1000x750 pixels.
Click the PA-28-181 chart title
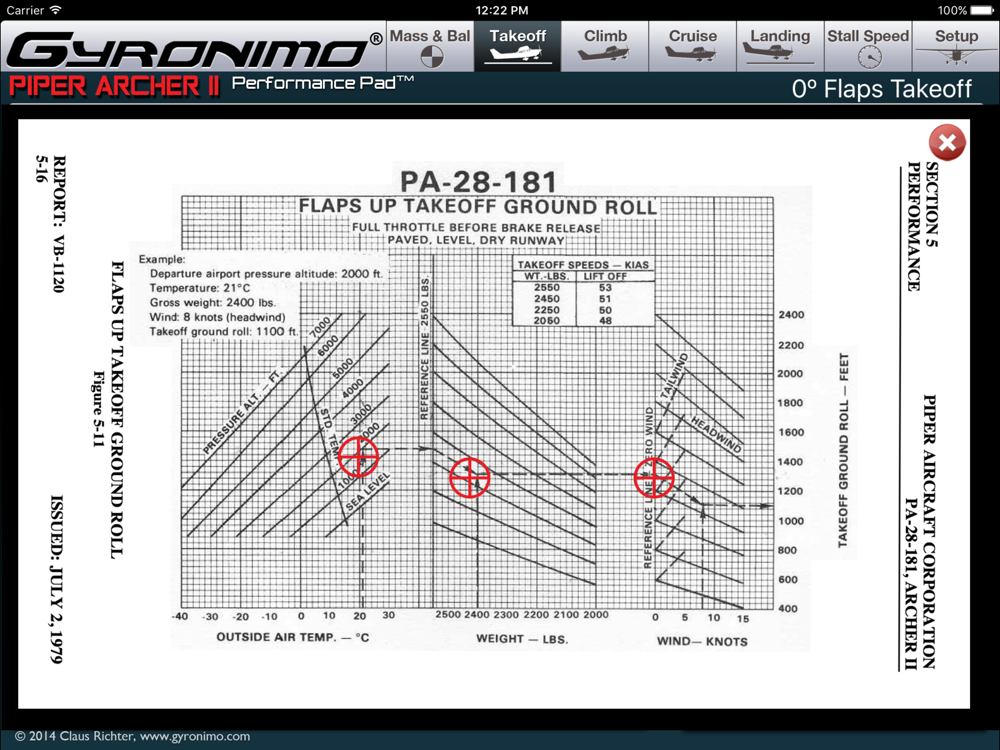478,182
